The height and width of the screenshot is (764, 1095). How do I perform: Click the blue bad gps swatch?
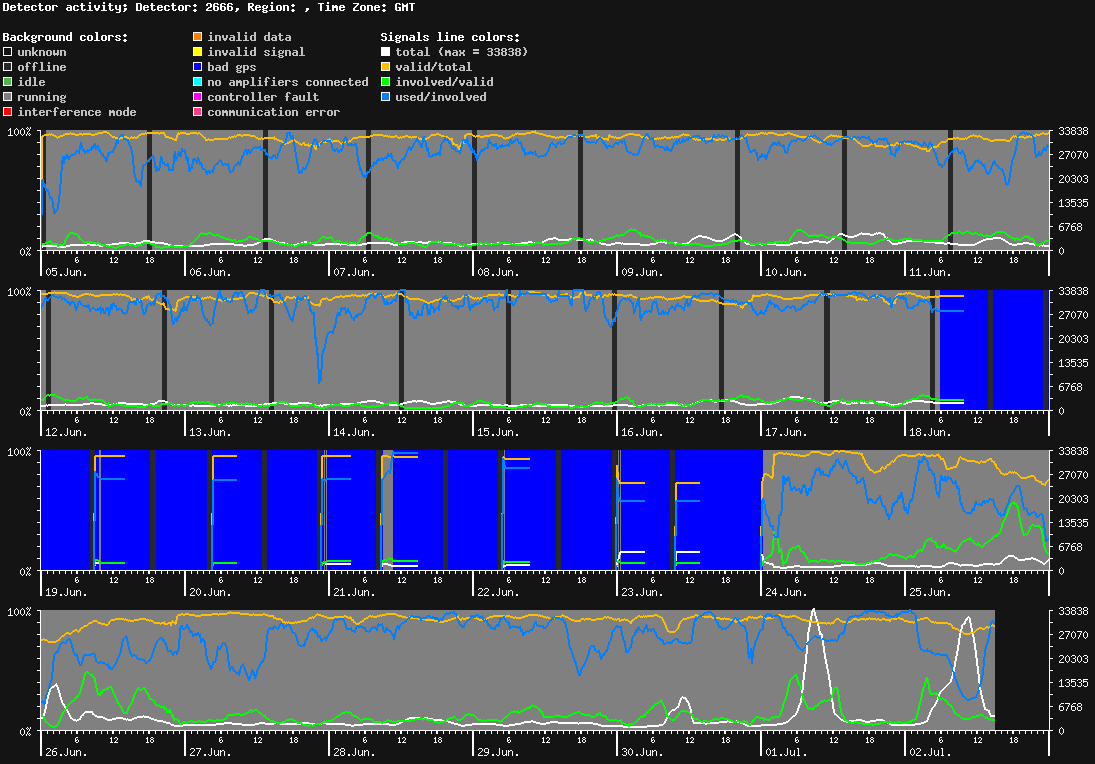(x=198, y=67)
